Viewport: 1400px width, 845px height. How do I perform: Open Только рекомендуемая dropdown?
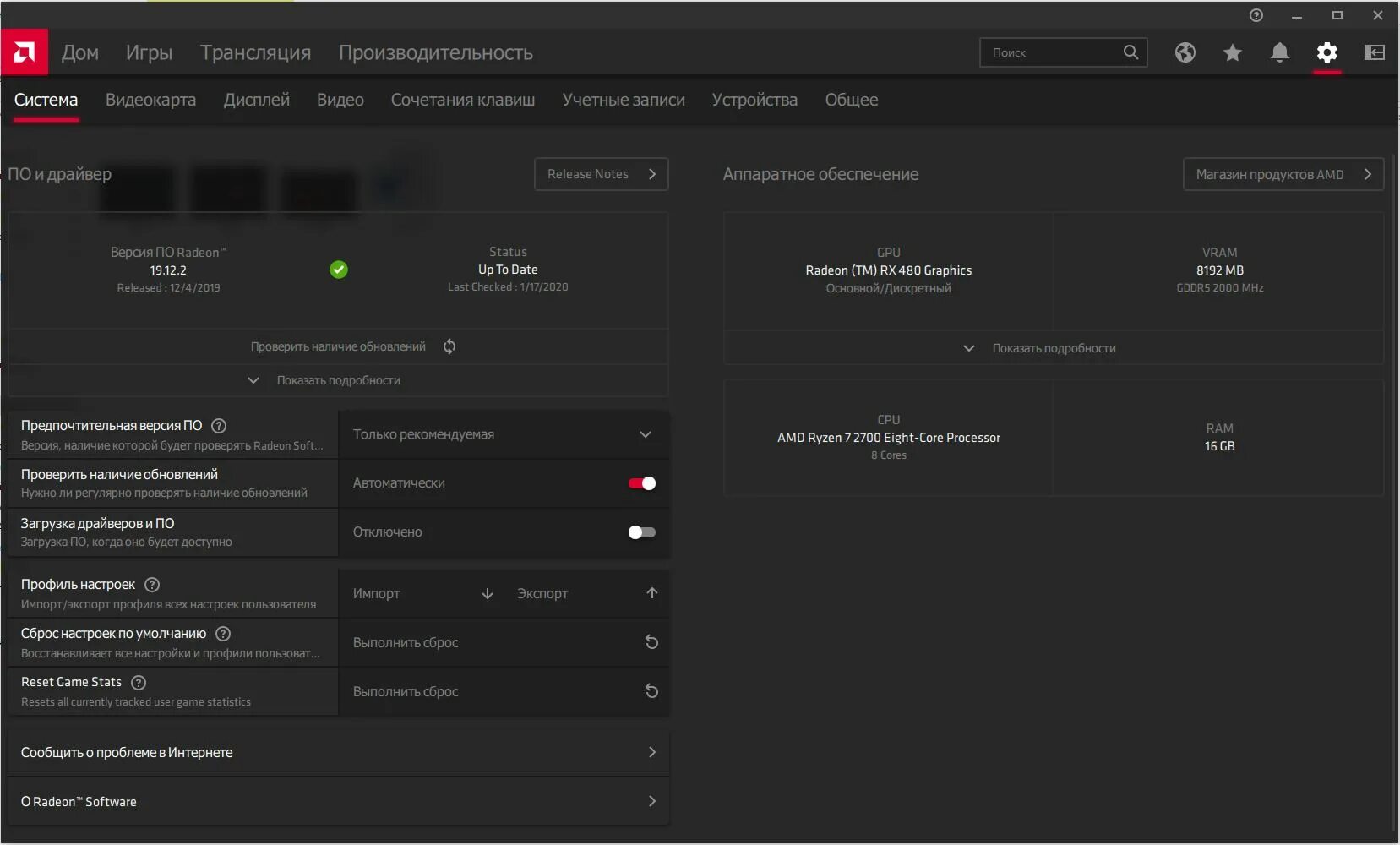(504, 434)
